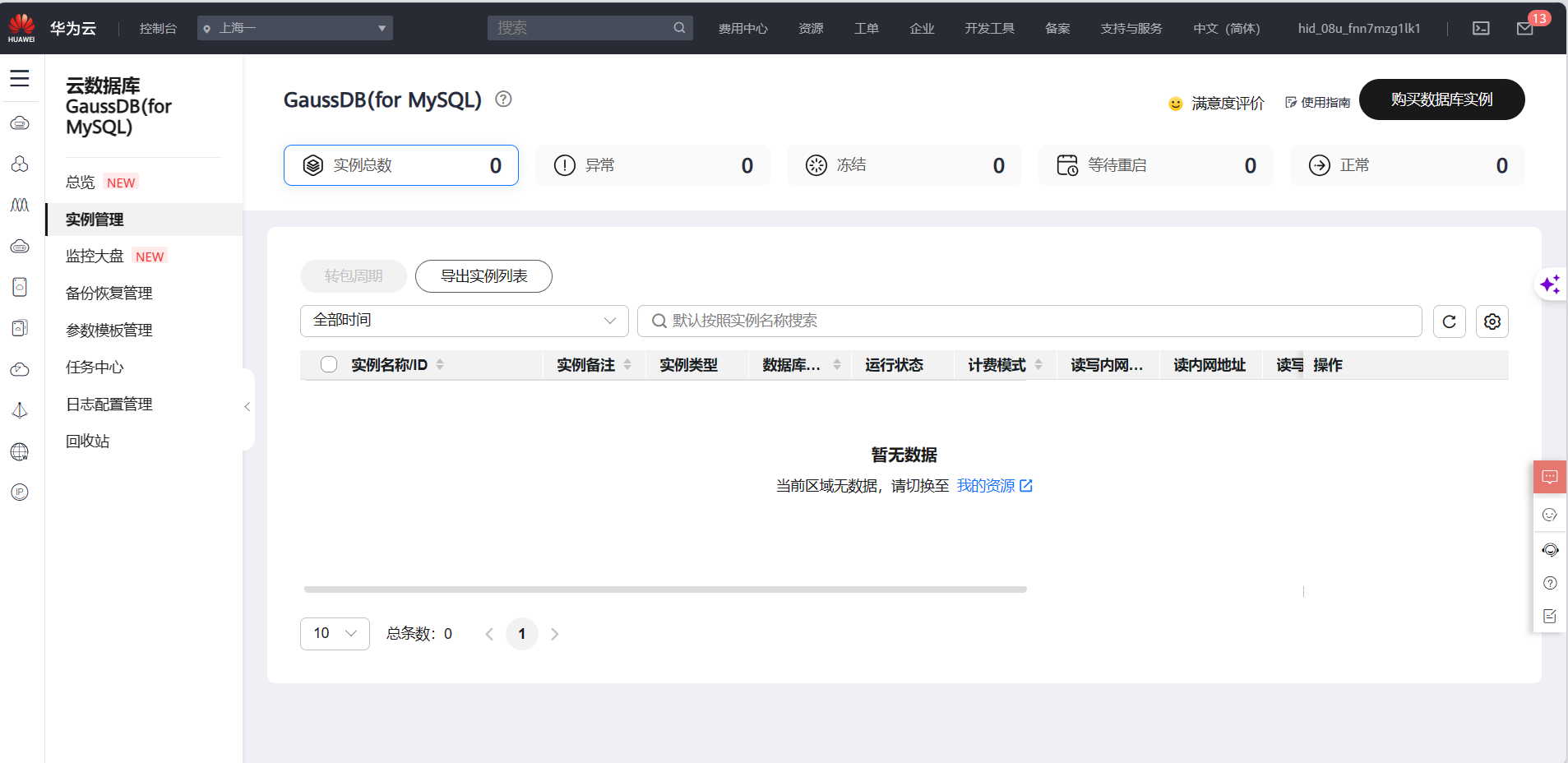Open the hamburger service list menu
Viewport: 1568px width, 763px height.
click(20, 78)
